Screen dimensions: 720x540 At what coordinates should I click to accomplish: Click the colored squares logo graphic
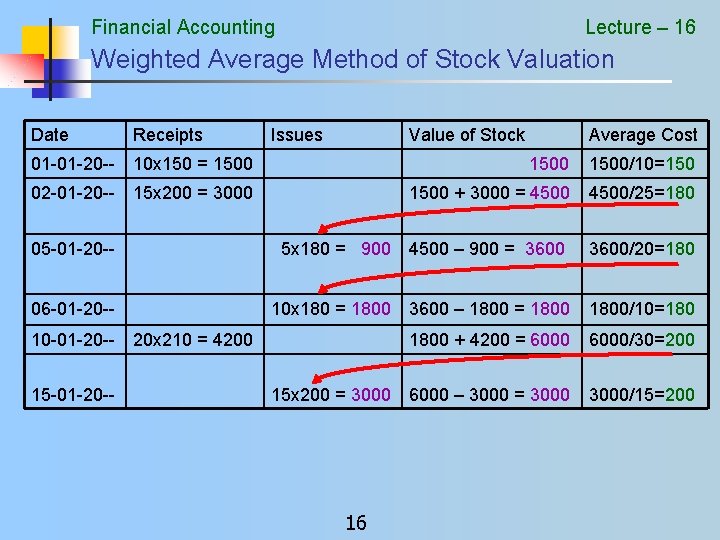pyautogui.click(x=46, y=60)
